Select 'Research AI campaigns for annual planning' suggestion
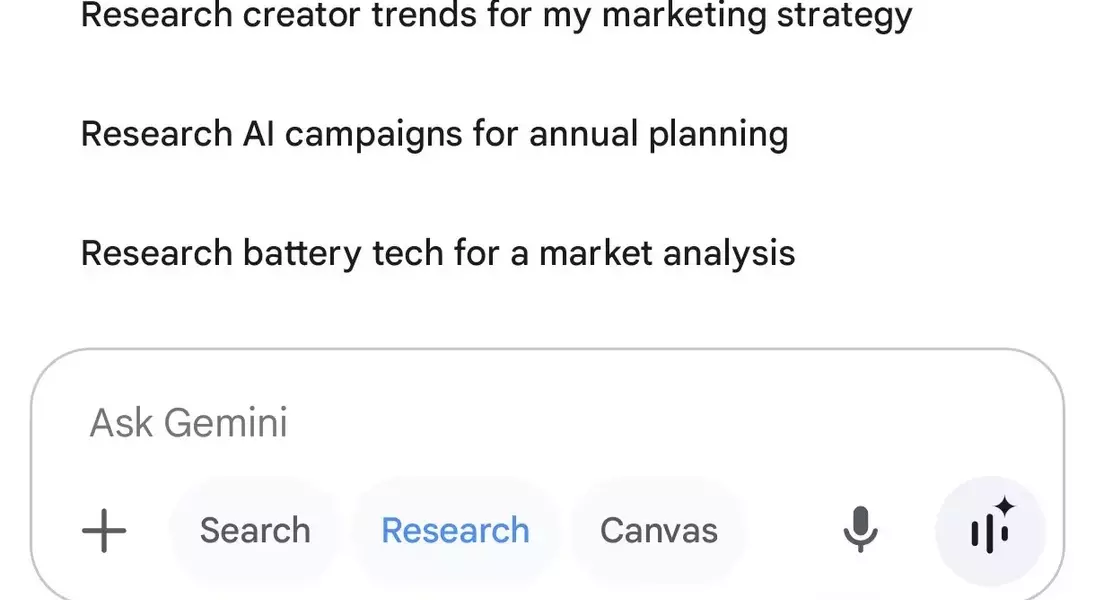1095x600 pixels. pos(434,133)
